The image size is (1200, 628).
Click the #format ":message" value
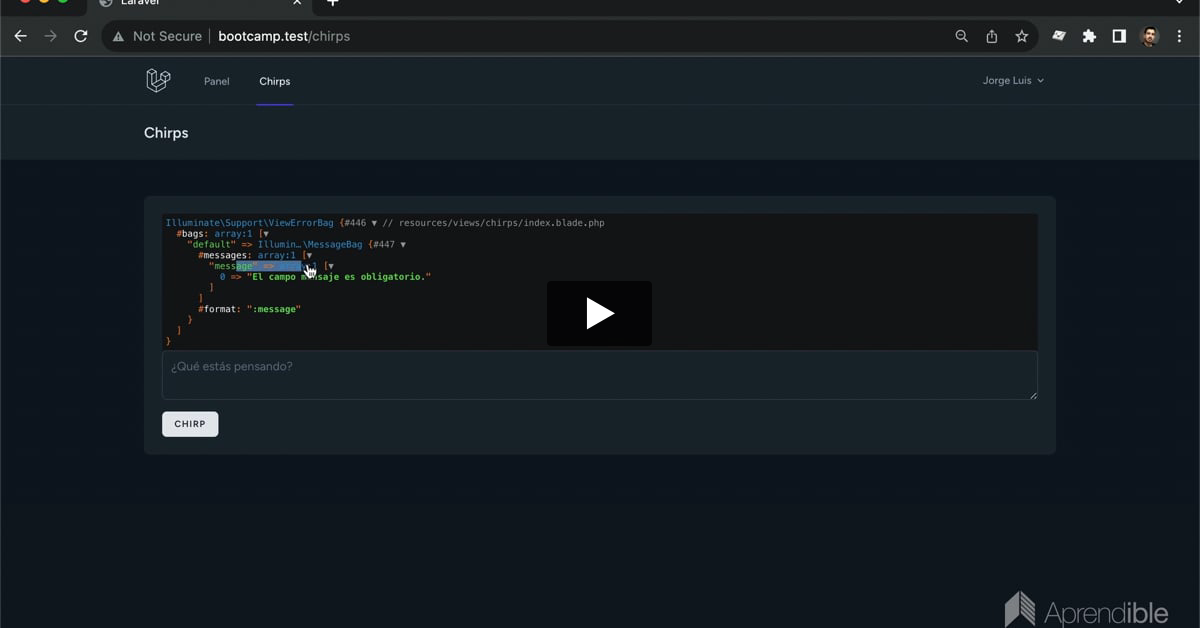(x=274, y=310)
